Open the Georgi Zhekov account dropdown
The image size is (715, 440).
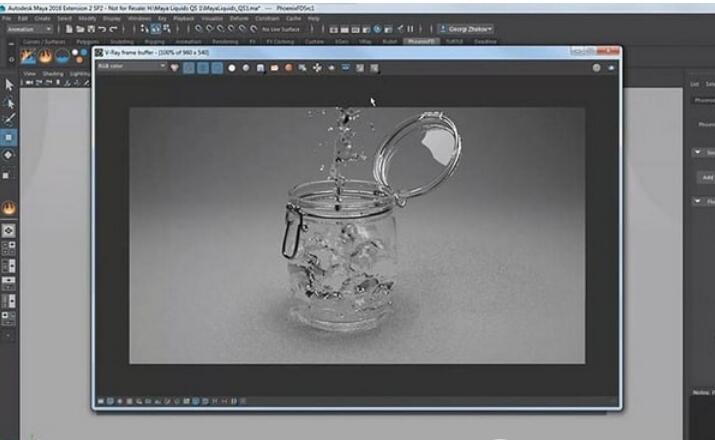click(466, 29)
